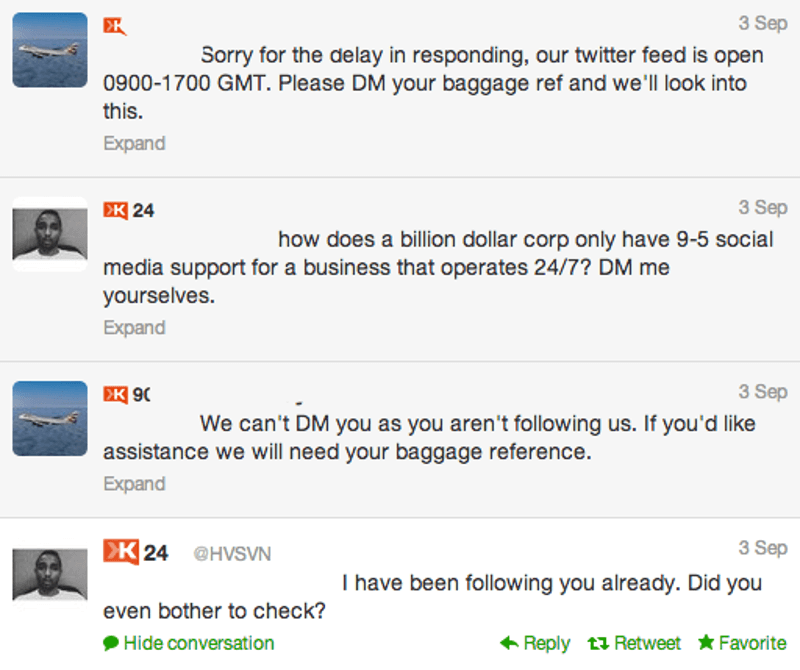Image resolution: width=800 pixels, height=670 pixels.
Task: Open the 3 Sep timestamp on the first tweet
Action: click(x=763, y=23)
